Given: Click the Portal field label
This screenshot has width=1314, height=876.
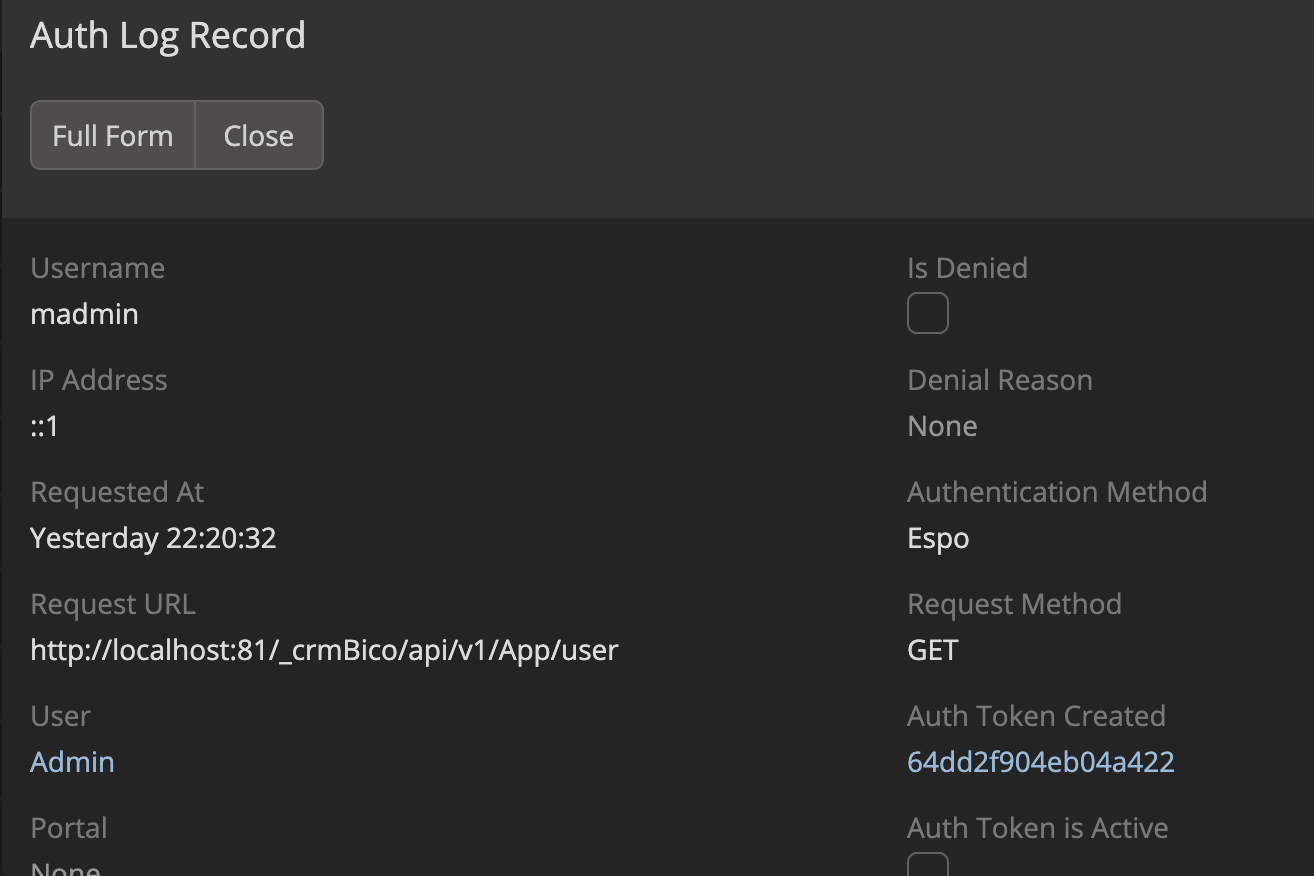Looking at the screenshot, I should pos(68,828).
